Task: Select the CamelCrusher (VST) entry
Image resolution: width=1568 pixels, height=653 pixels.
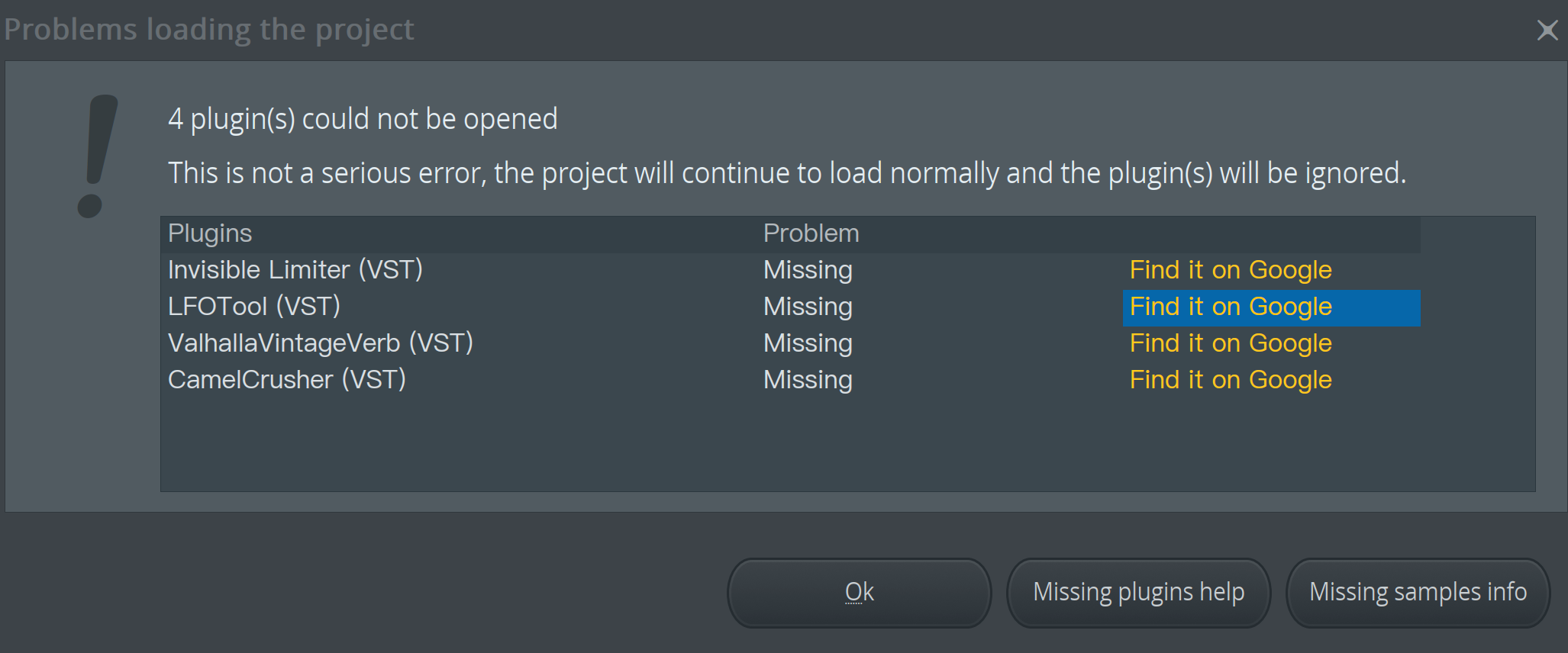Action: point(287,380)
